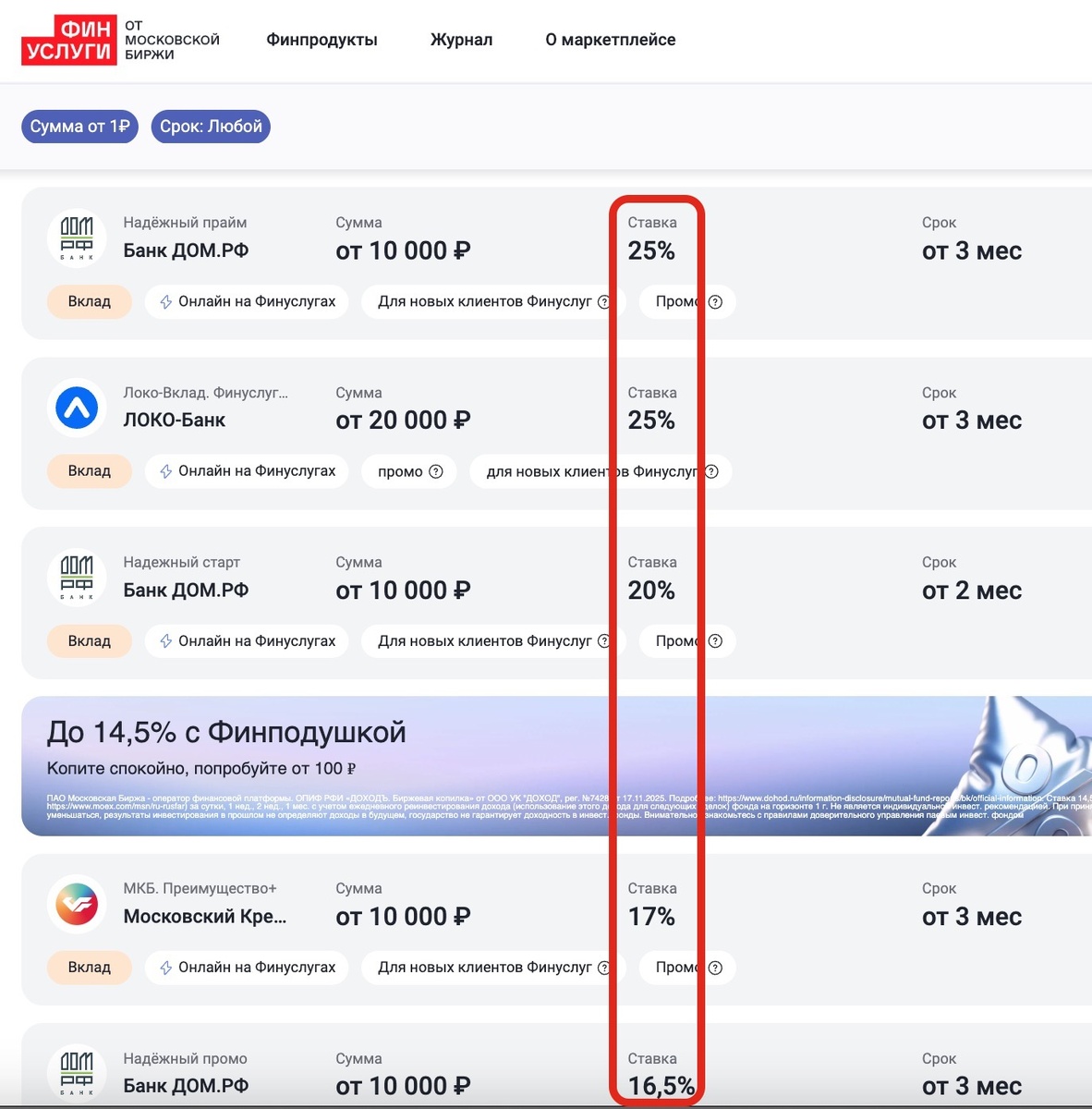Viewport: 1092px width, 1109px height.
Task: Click Онлайн на Финуслугах tag in ЛОКО-Банк card
Action: pos(247,471)
